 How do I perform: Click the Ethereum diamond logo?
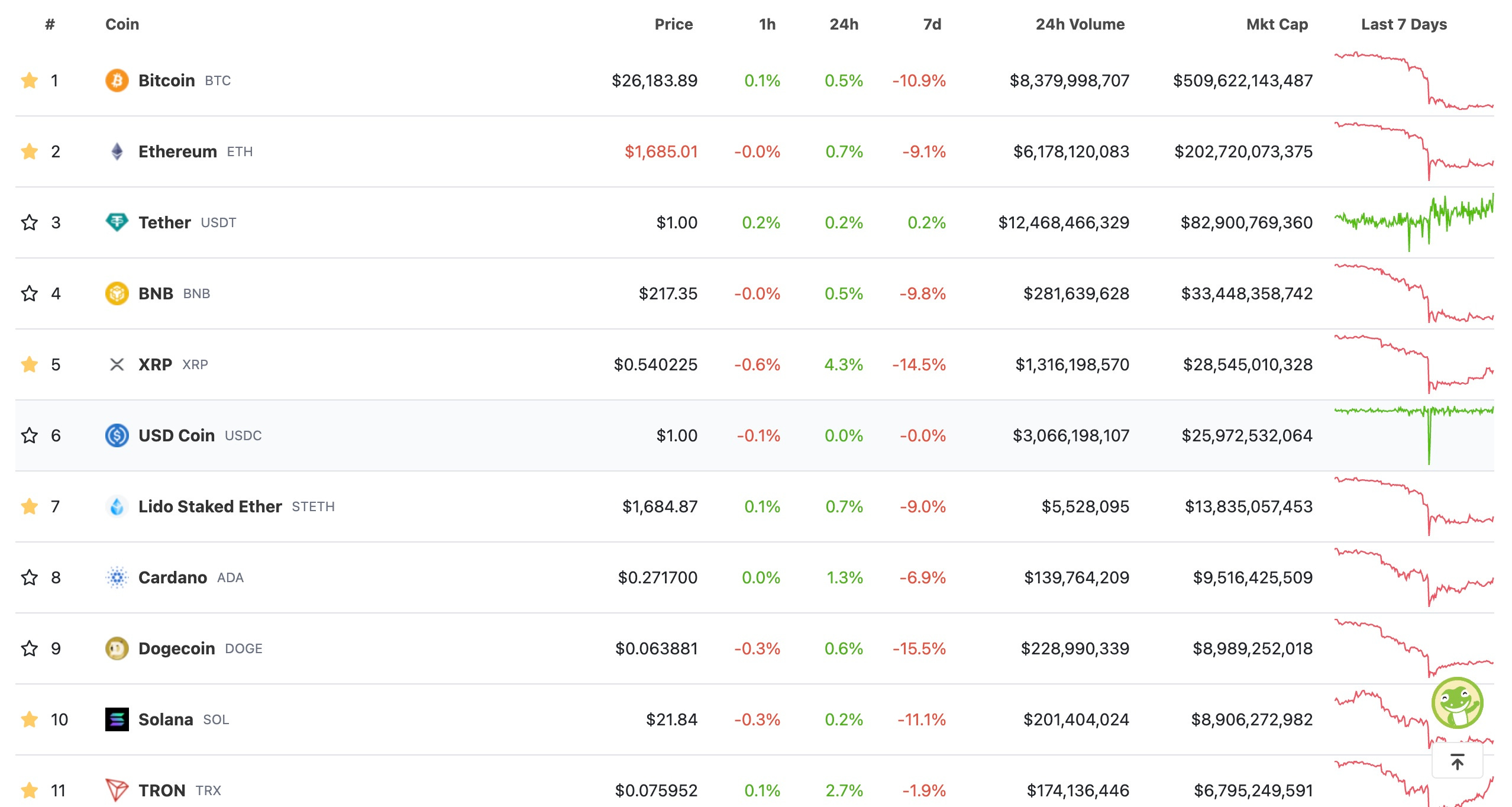click(x=117, y=151)
